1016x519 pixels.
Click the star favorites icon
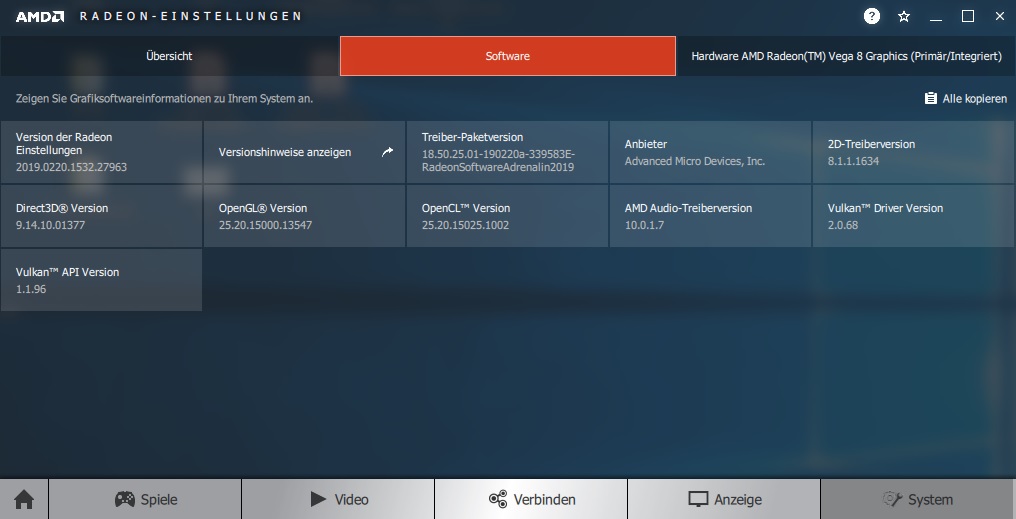(904, 16)
